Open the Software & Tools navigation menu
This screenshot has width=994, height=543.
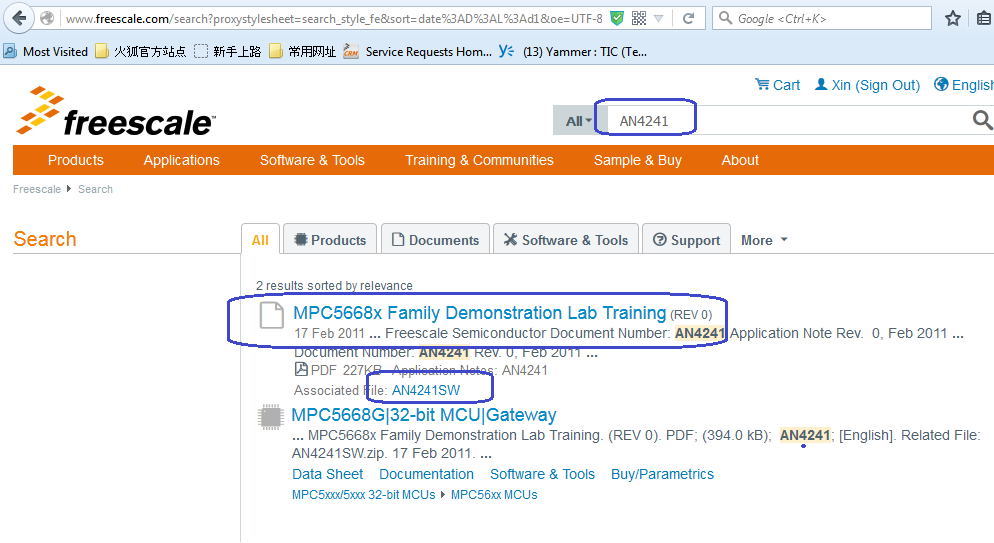click(x=312, y=160)
